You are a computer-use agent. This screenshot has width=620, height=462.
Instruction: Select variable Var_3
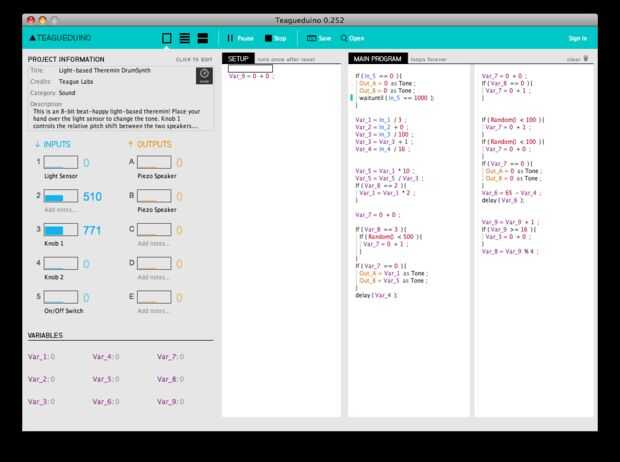click(42, 402)
